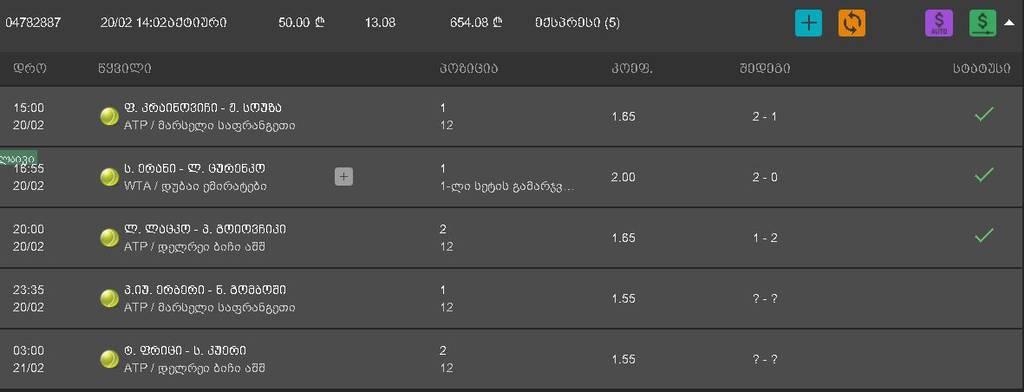Click tennis ball icon of the 23:35 match
This screenshot has width=1024, height=392.
tap(109, 298)
